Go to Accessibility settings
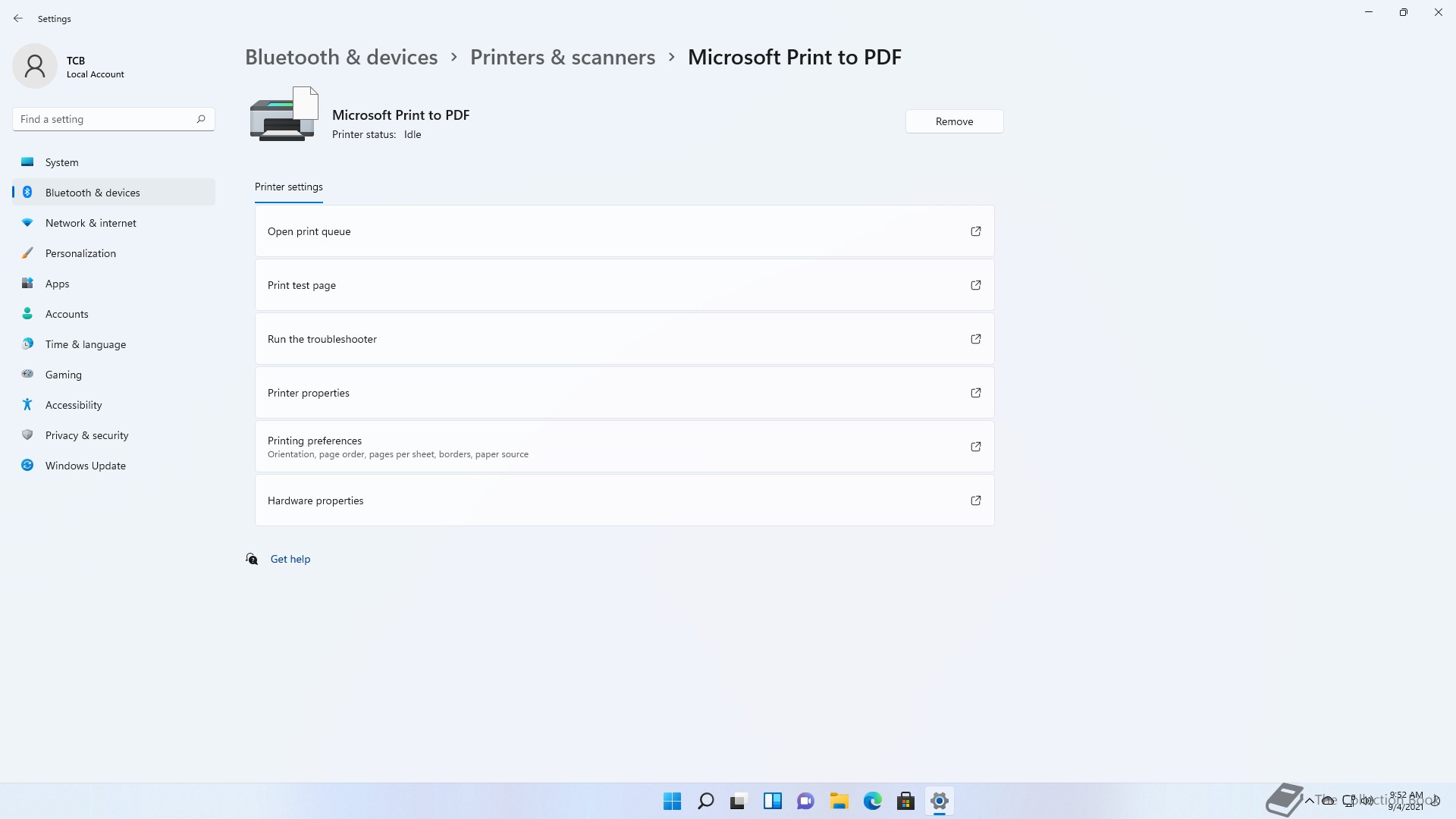 [x=73, y=405]
